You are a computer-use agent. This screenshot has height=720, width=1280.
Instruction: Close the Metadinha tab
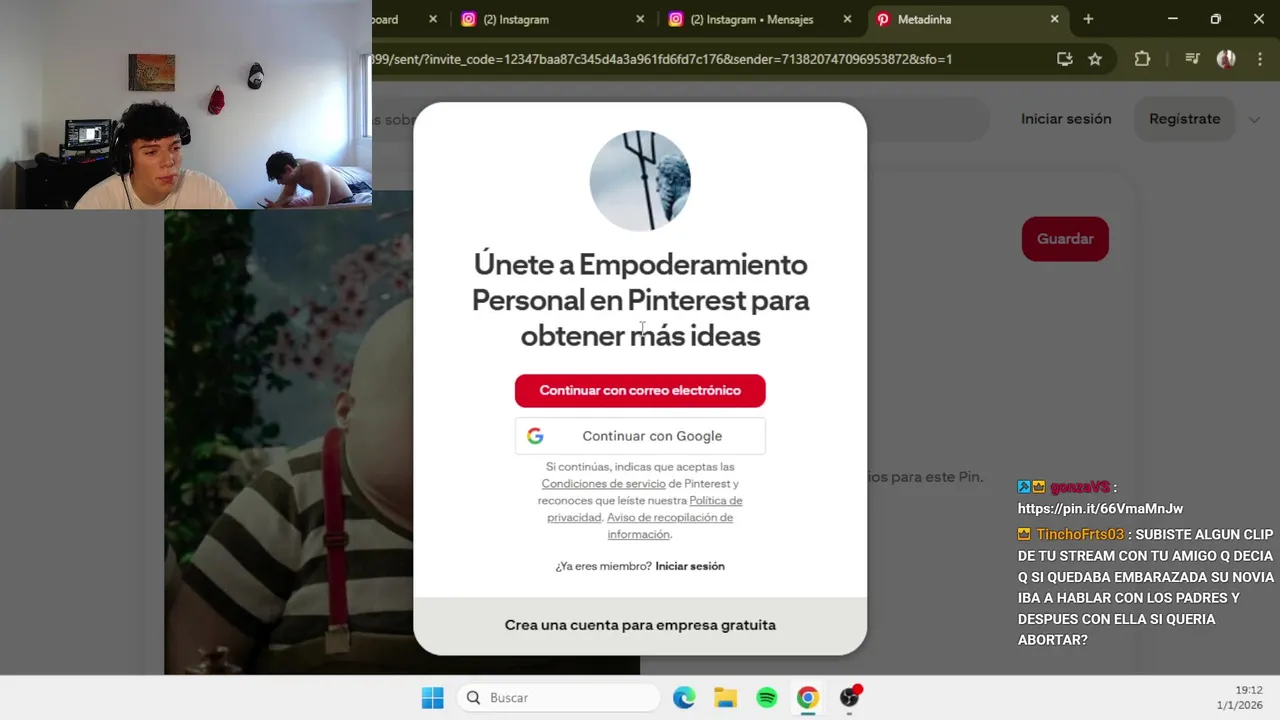tap(1054, 19)
